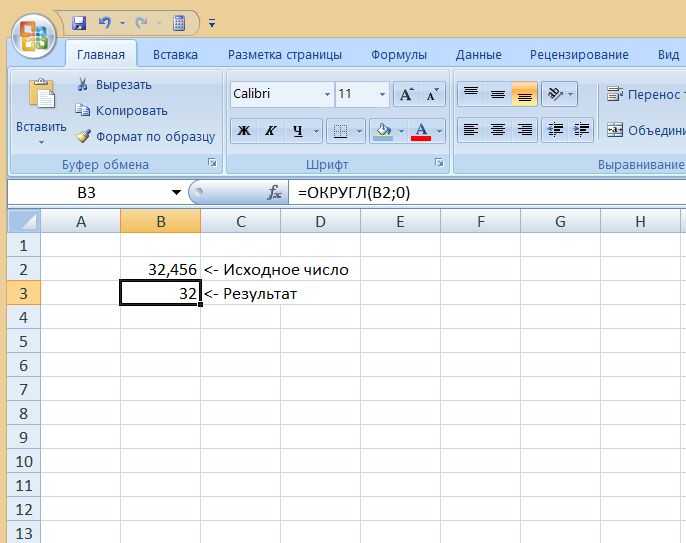Open the Разметка страницы tab

pos(285,55)
